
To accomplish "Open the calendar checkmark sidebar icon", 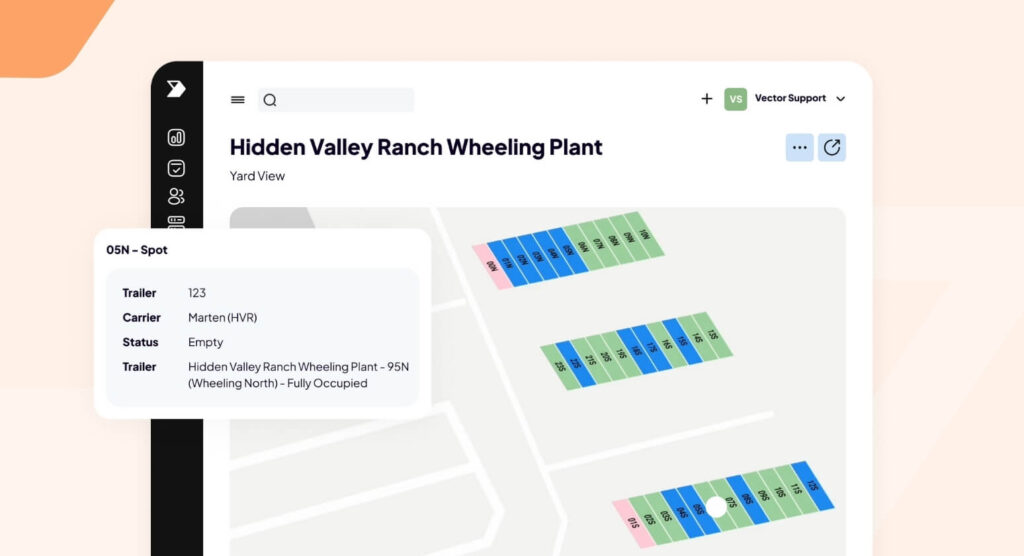I will click(176, 168).
